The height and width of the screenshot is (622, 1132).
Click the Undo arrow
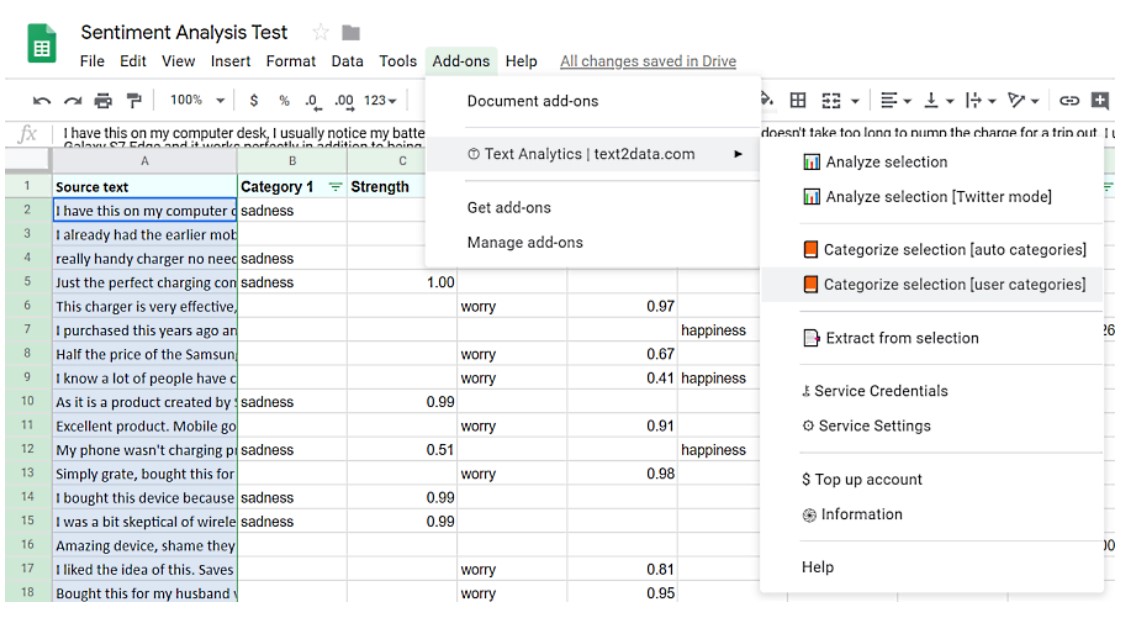tap(42, 101)
